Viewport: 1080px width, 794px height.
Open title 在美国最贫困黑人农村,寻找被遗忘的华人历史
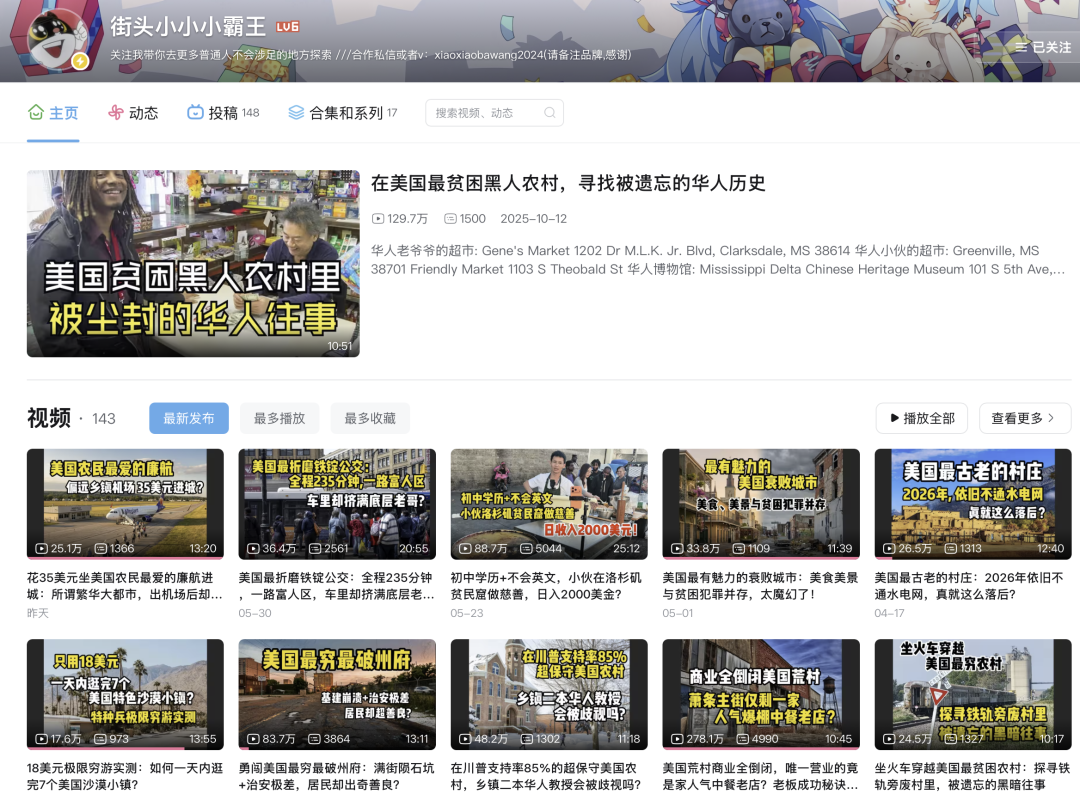[x=568, y=183]
